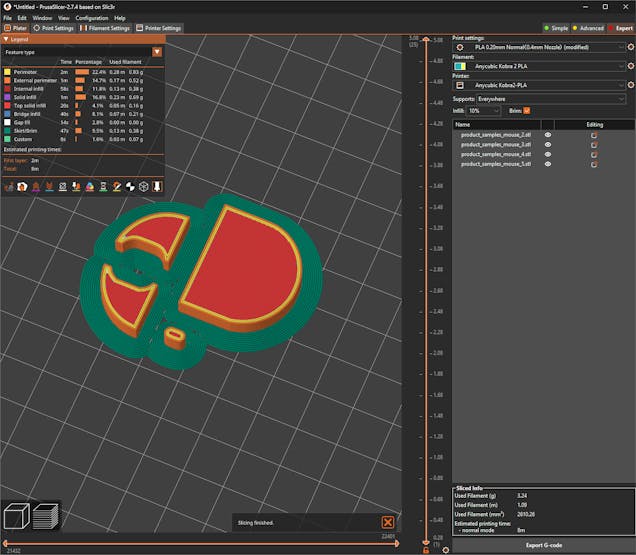Click the printer preset icon beside Anycubic Kobra2-PLA

pyautogui.click(x=459, y=86)
